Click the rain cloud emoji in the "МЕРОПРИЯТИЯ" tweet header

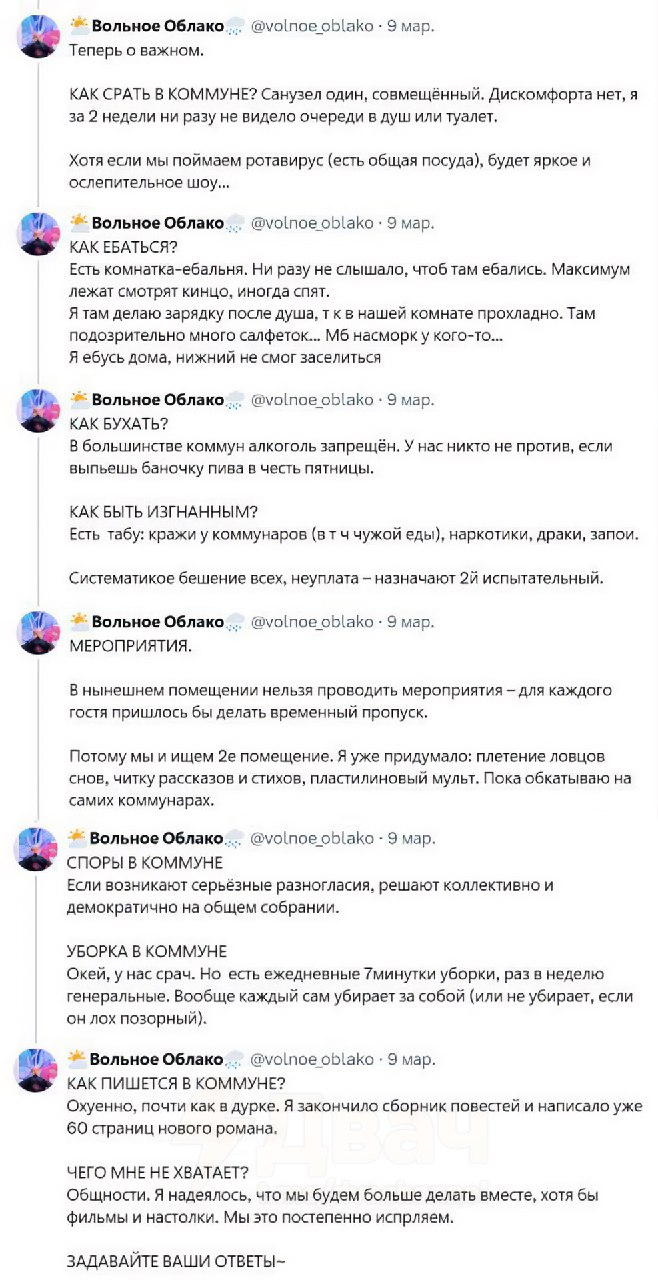tap(234, 622)
